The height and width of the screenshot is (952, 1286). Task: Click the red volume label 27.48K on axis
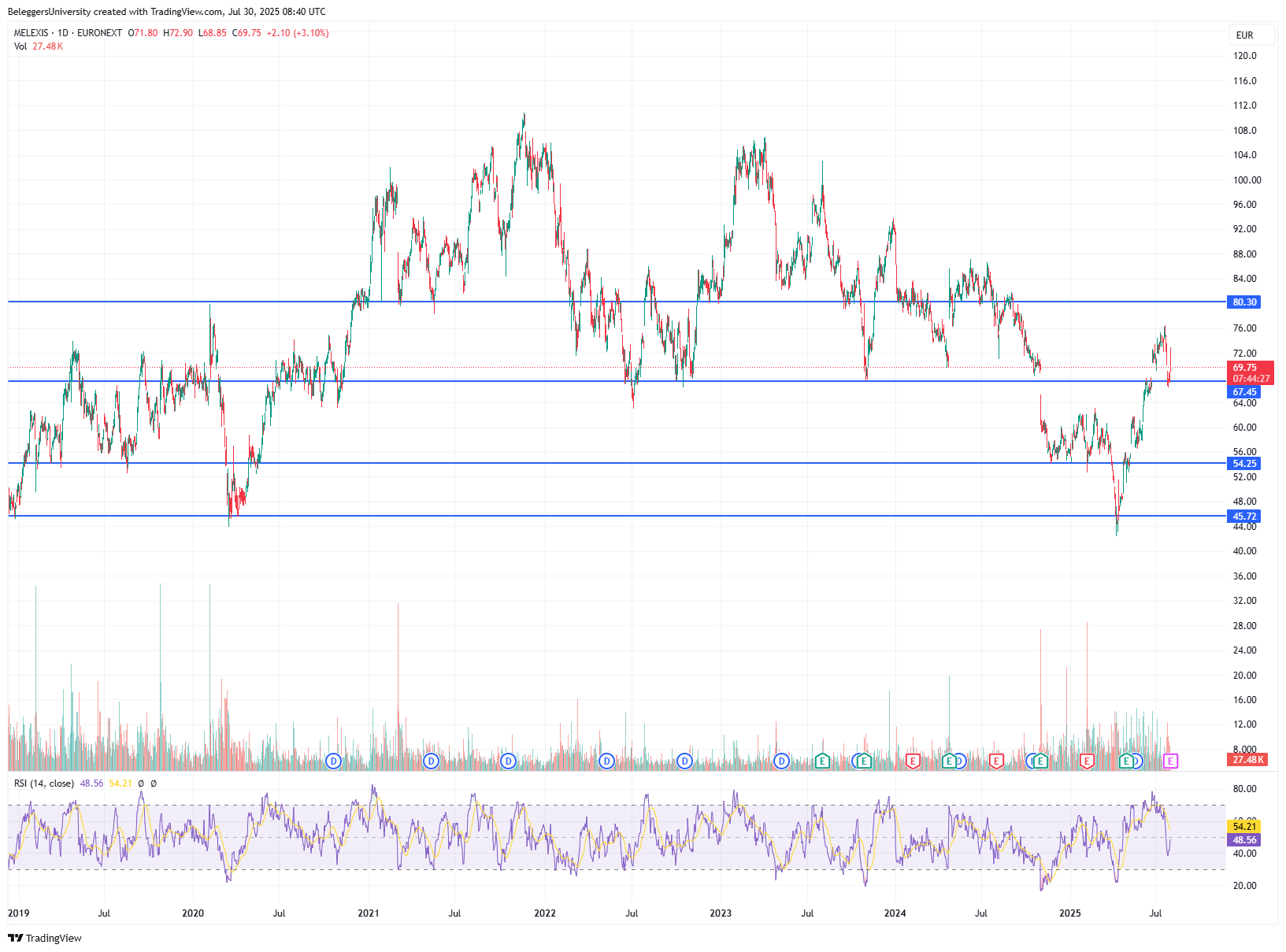point(1247,760)
